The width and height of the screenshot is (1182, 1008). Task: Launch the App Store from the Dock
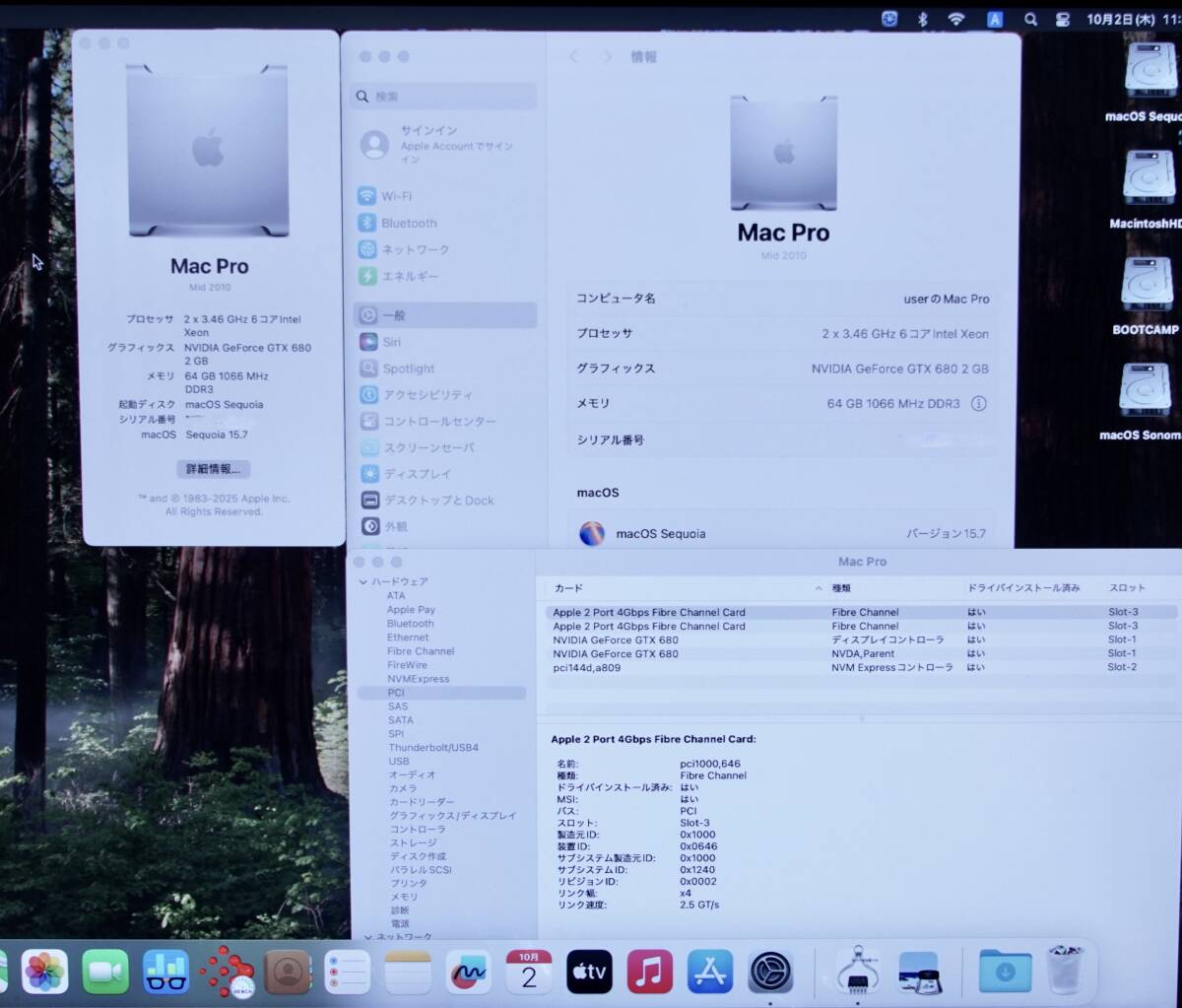click(x=710, y=973)
